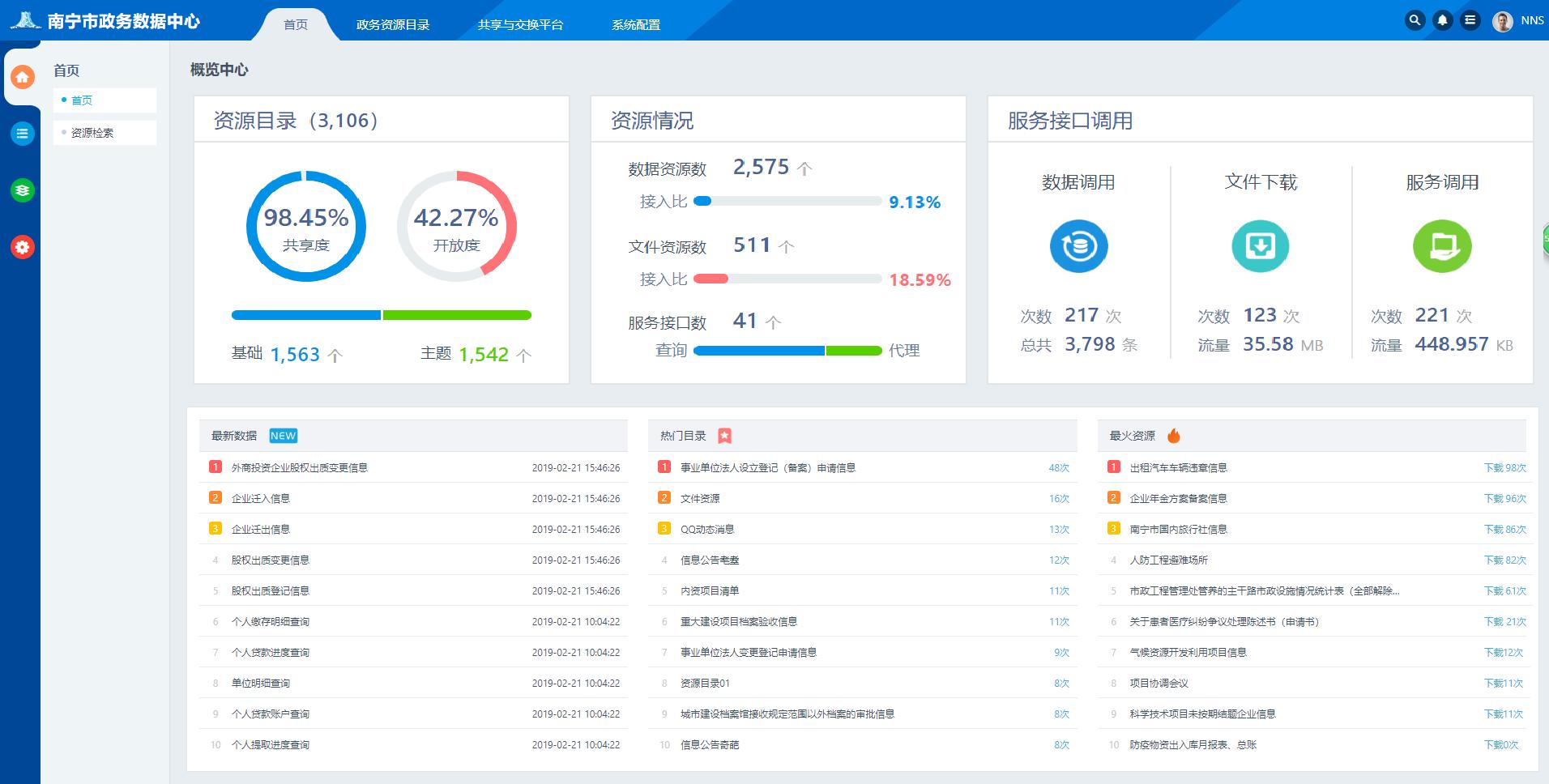Open the blue list icon in sidebar

(x=23, y=134)
